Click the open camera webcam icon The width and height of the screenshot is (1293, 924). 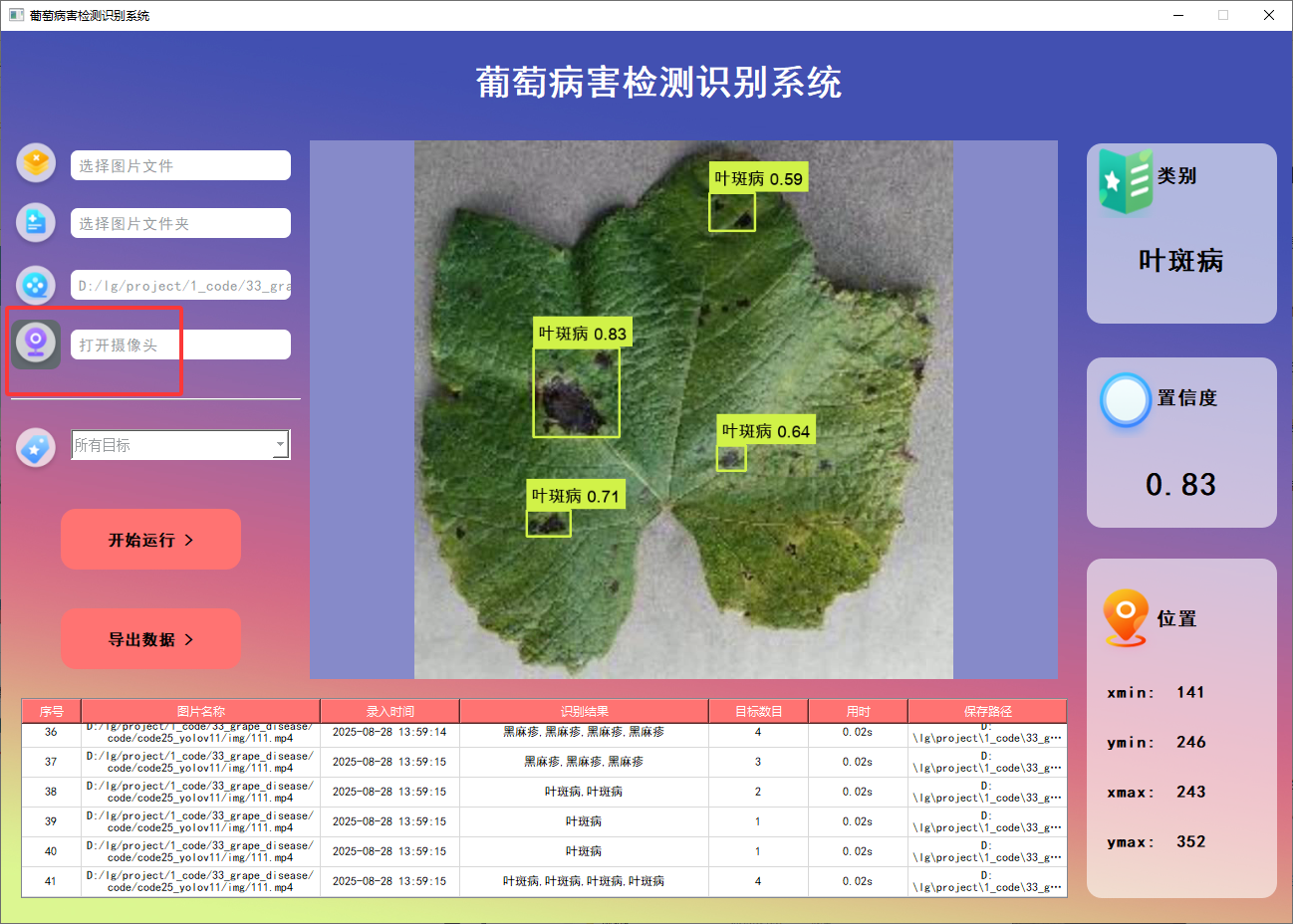point(36,344)
